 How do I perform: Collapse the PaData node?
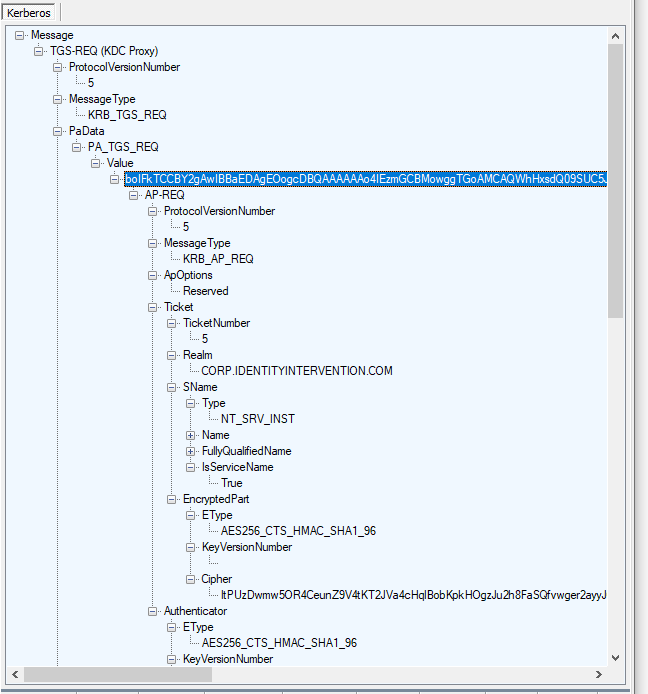point(58,131)
